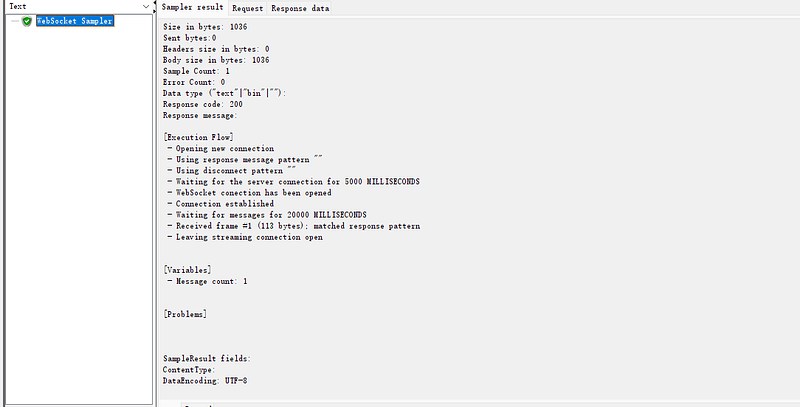Click the [Problems] section heading
The image size is (800, 407).
pos(185,314)
